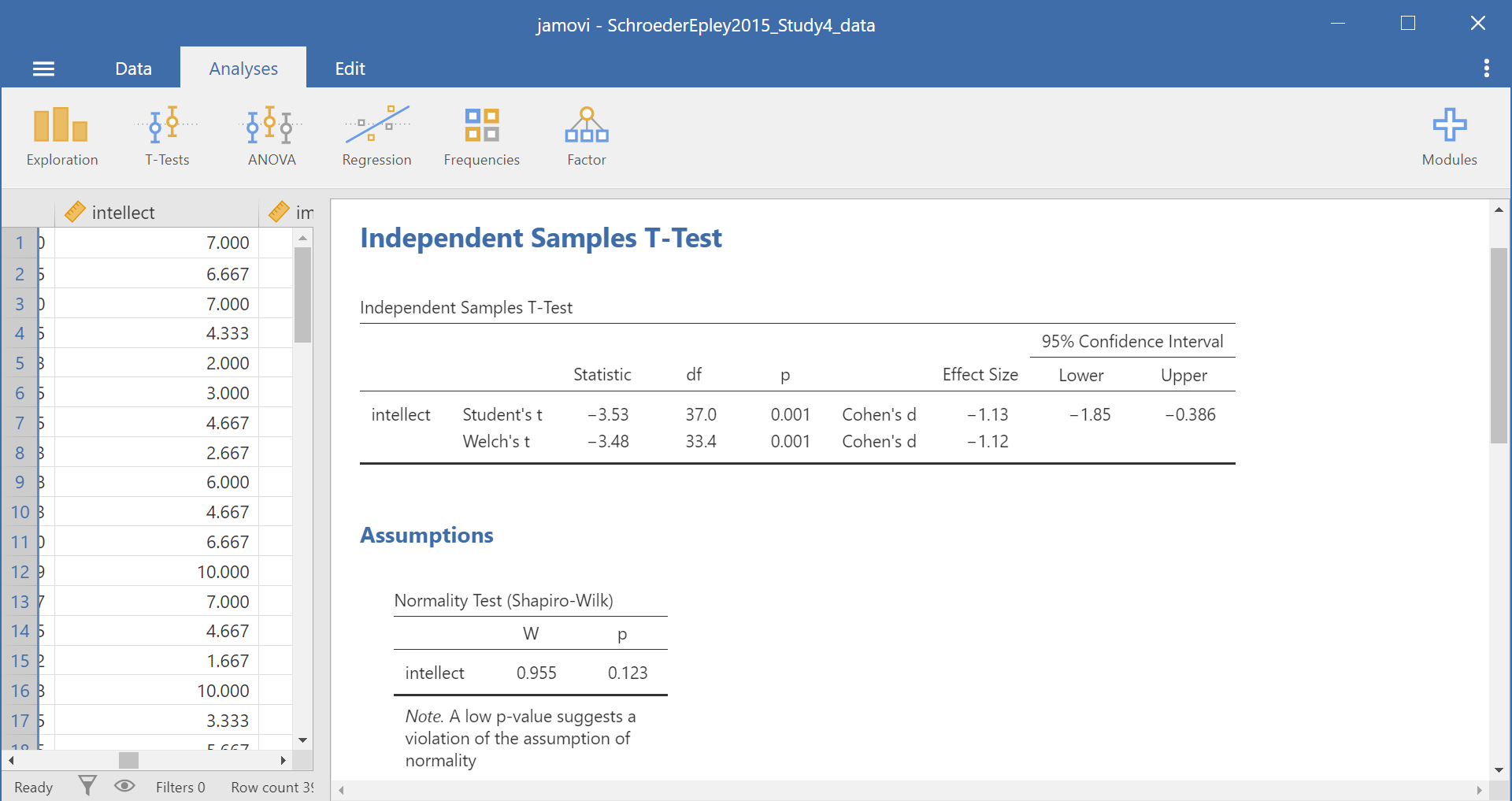
Task: Click the filter funnel icon in status bar
Action: tap(87, 785)
